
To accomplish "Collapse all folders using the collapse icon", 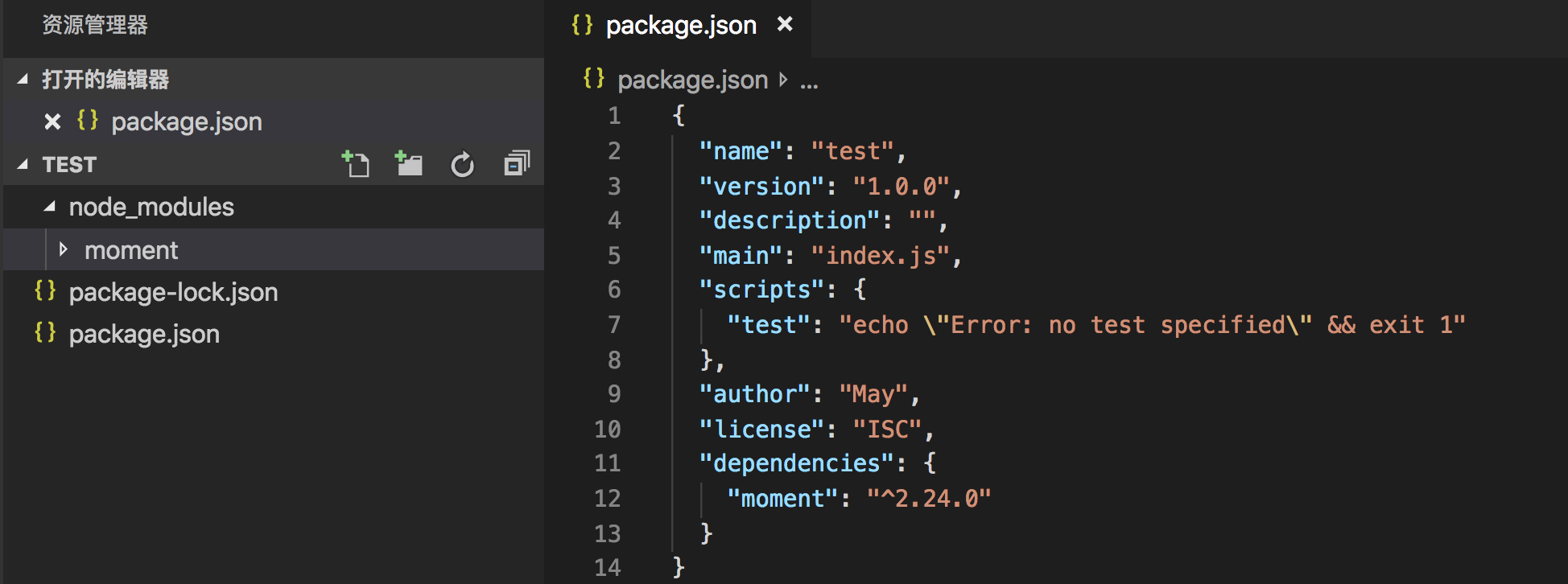I will pyautogui.click(x=517, y=164).
